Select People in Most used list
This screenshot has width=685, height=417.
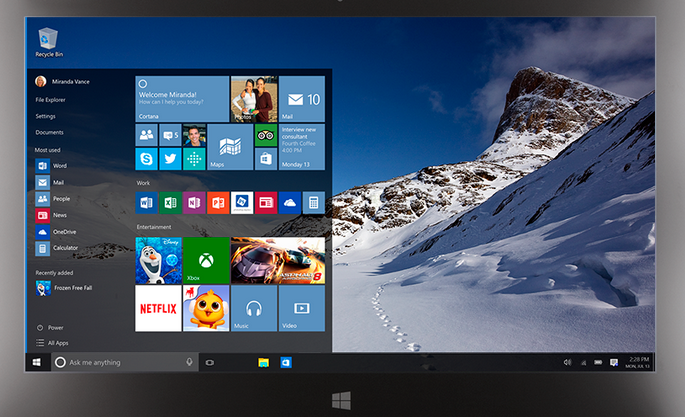[52, 199]
